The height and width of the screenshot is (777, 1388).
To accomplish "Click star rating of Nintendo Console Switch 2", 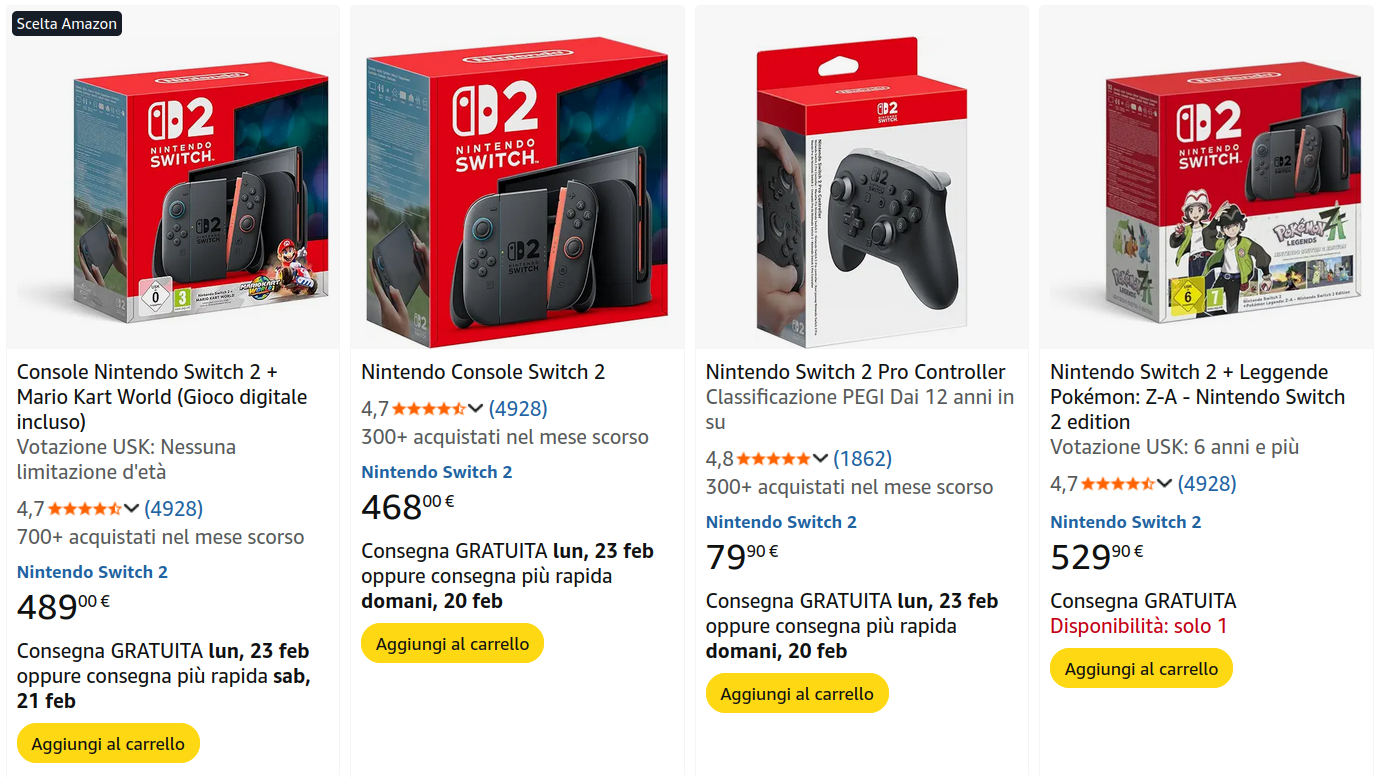I will pyautogui.click(x=429, y=409).
